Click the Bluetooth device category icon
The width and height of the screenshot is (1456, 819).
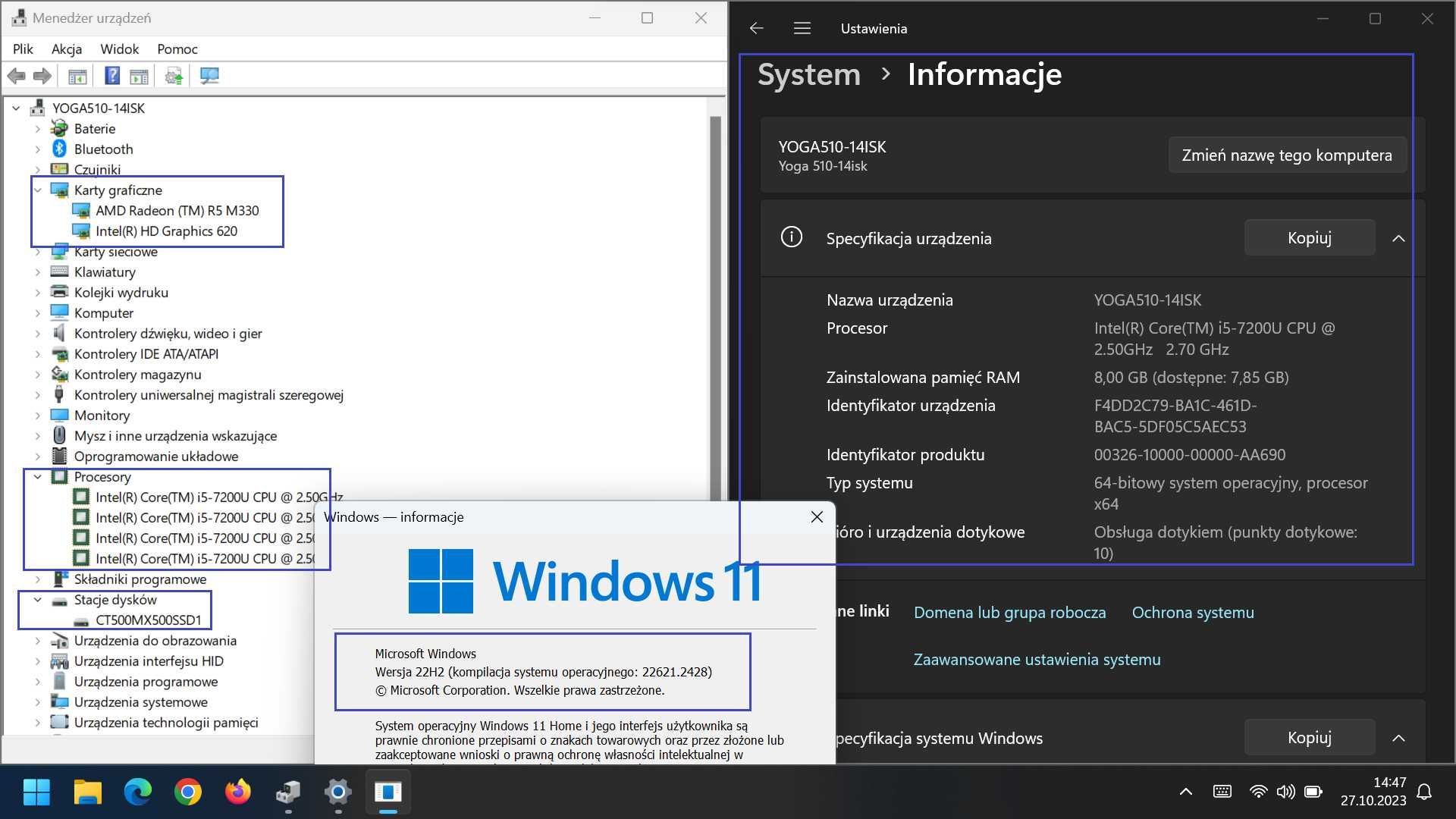[59, 149]
